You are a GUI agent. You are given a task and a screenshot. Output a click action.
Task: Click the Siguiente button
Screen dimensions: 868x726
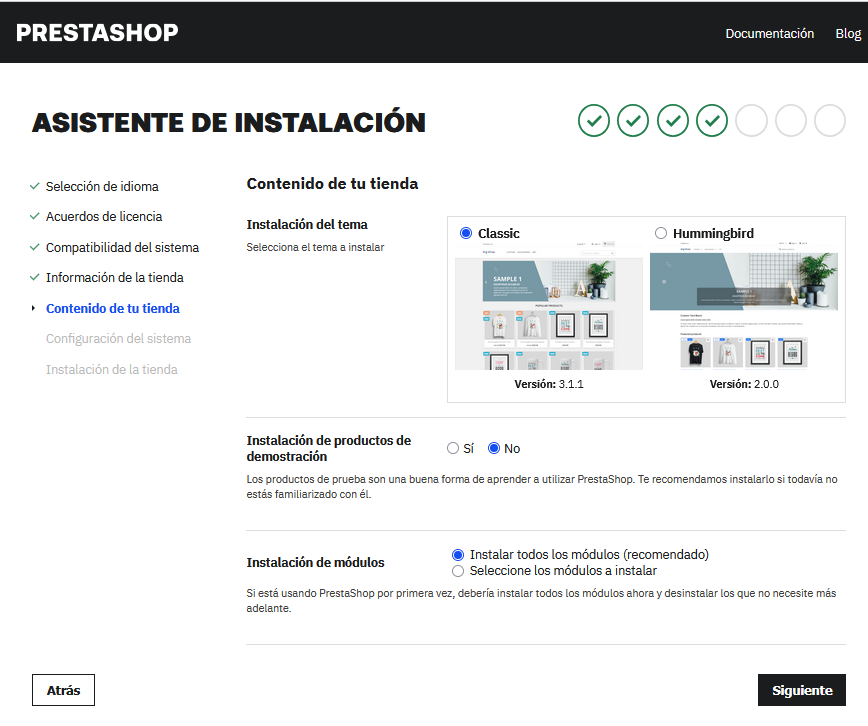(x=802, y=690)
